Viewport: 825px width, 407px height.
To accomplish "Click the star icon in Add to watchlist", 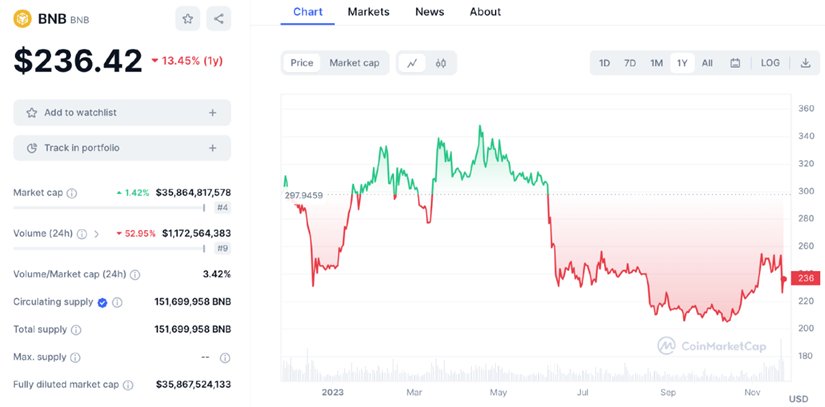I will point(32,113).
